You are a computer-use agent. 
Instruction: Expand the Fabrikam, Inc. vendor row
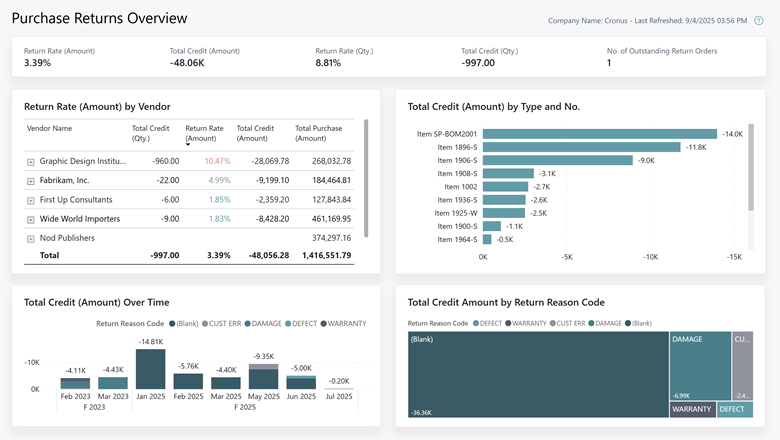pyautogui.click(x=31, y=181)
